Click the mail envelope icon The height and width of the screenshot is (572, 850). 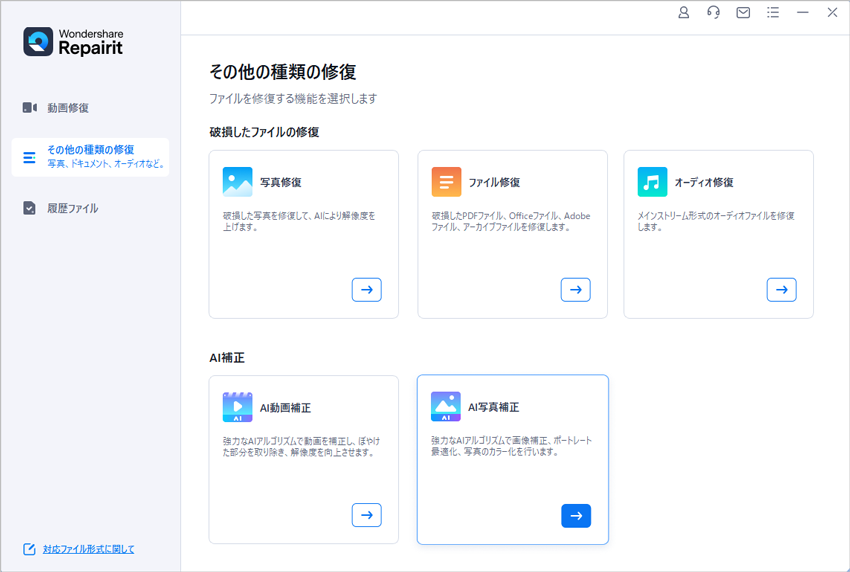pos(743,13)
